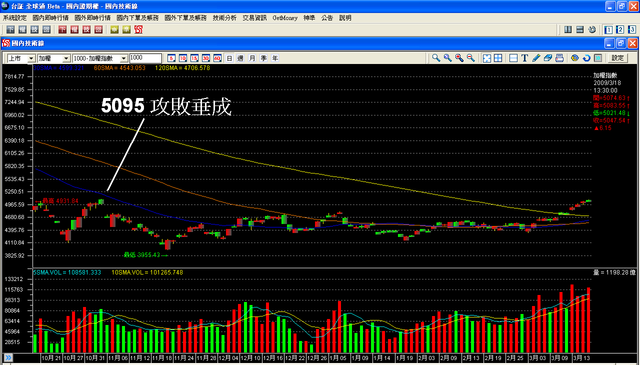Open the 國內下單及帳務 menu
This screenshot has width=640, height=365.
138,18
